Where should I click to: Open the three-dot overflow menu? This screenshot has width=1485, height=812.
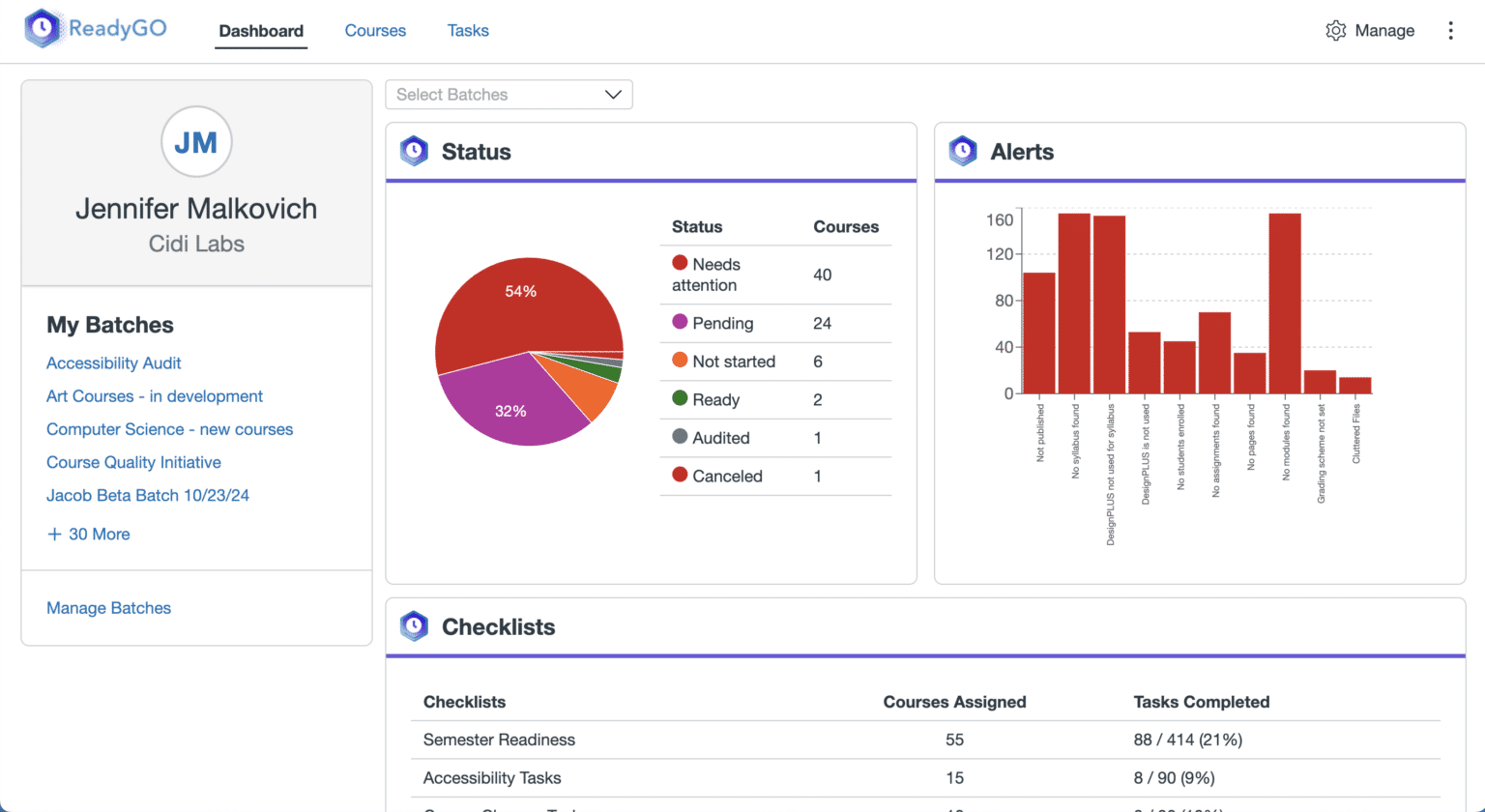click(1450, 31)
